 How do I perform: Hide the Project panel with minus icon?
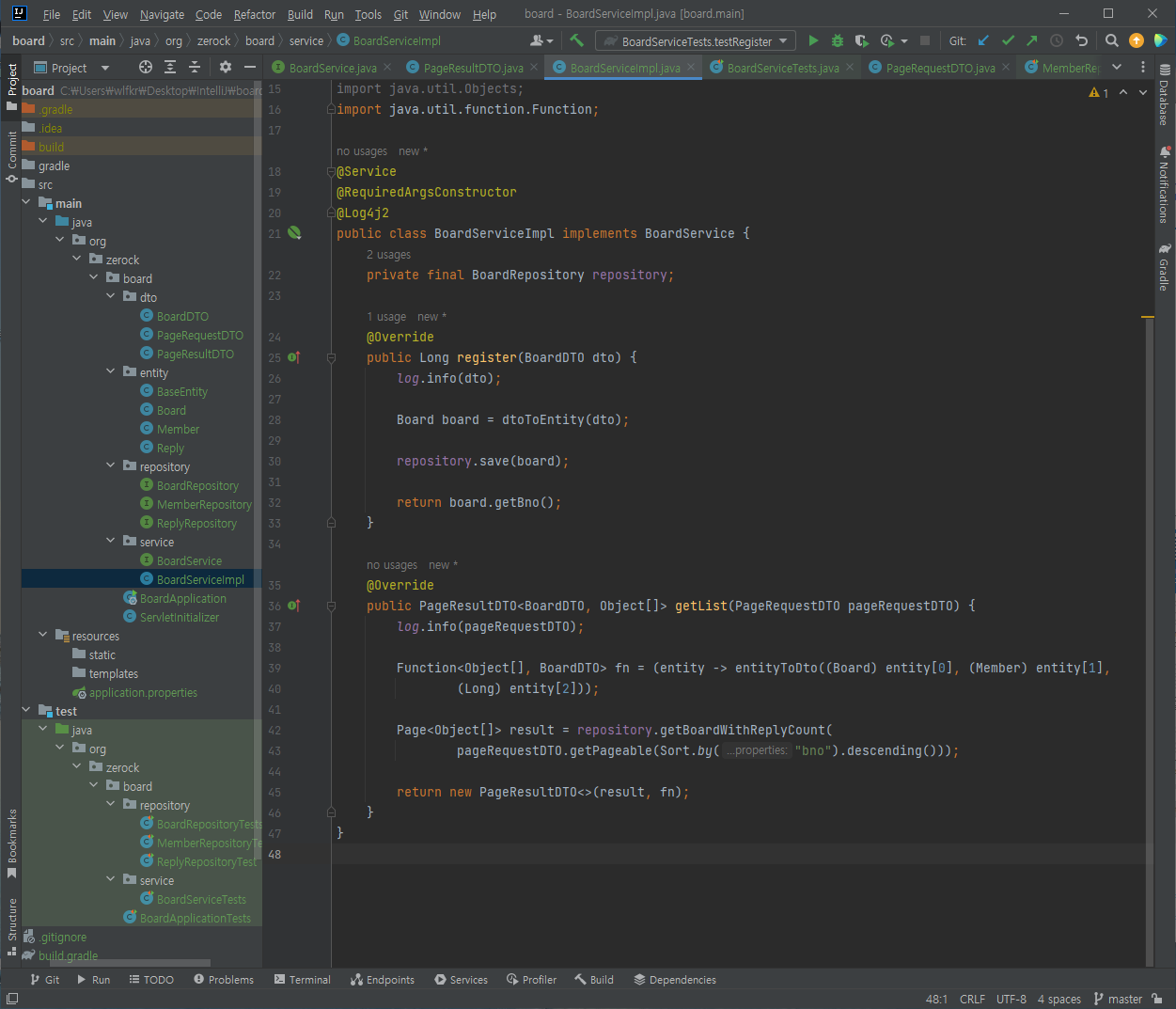(250, 67)
